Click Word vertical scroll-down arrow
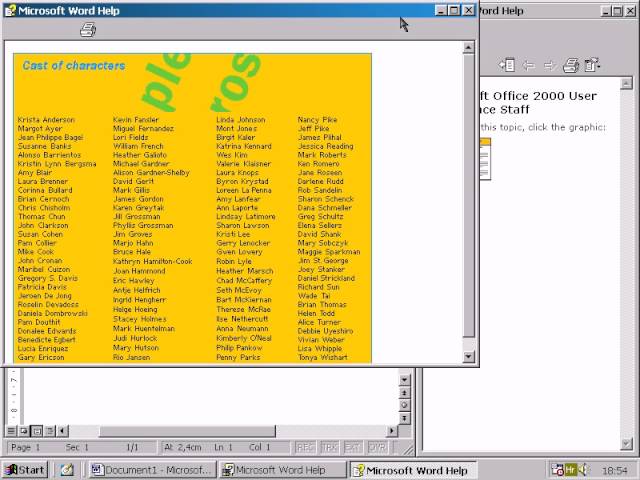Viewport: 640px width, 480px height. click(404, 380)
